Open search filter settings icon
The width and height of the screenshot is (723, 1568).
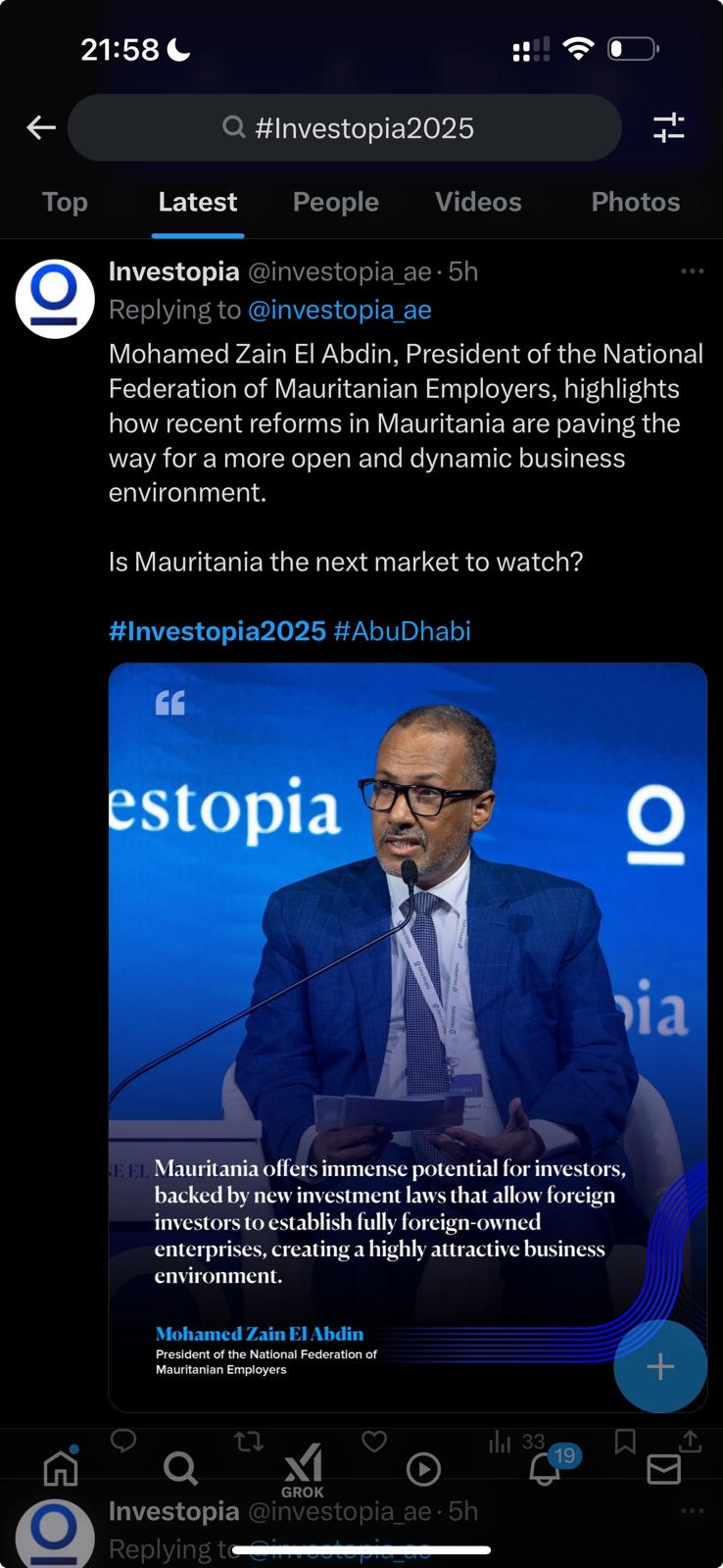[x=668, y=127]
